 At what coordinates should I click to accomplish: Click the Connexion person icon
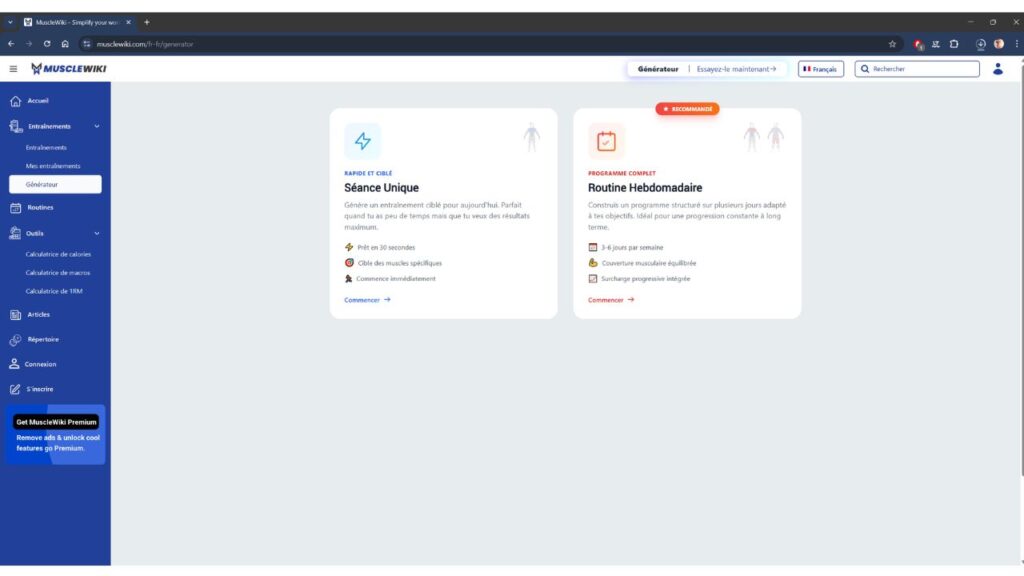click(14, 364)
